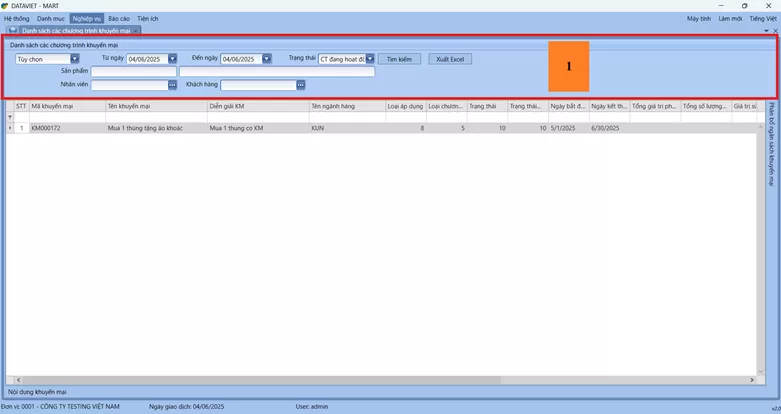Click the Tên khuyến mại filter cell
Screen dimensions: 781x414
[x=156, y=117]
